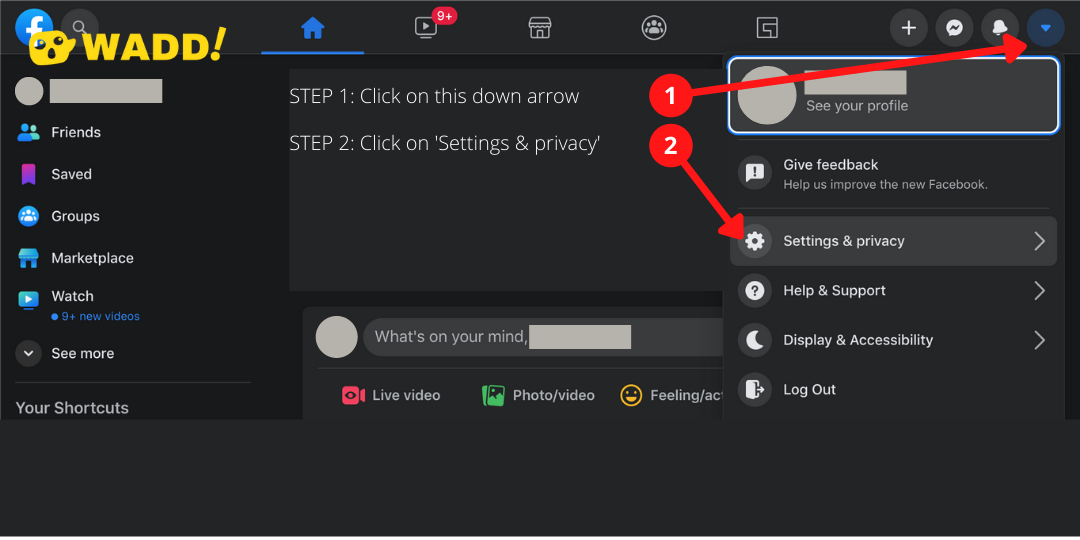Start a Live video post

tap(391, 395)
